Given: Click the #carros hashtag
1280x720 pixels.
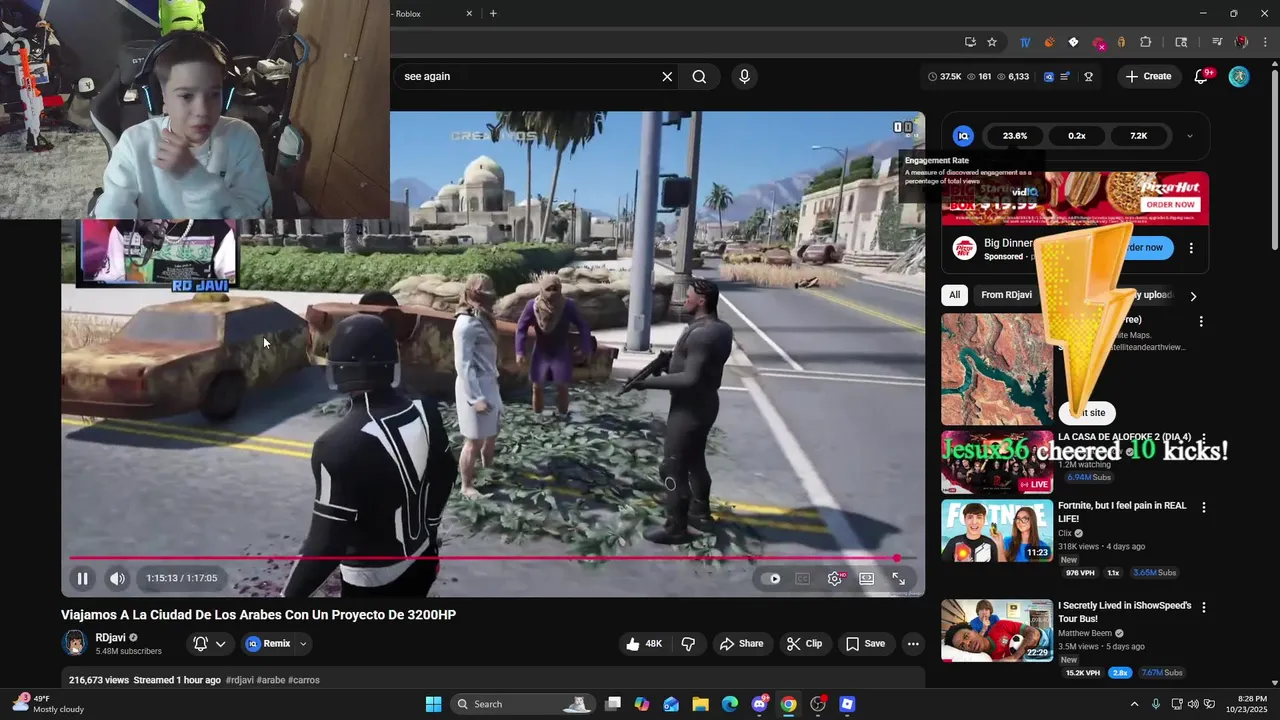Looking at the screenshot, I should point(304,680).
